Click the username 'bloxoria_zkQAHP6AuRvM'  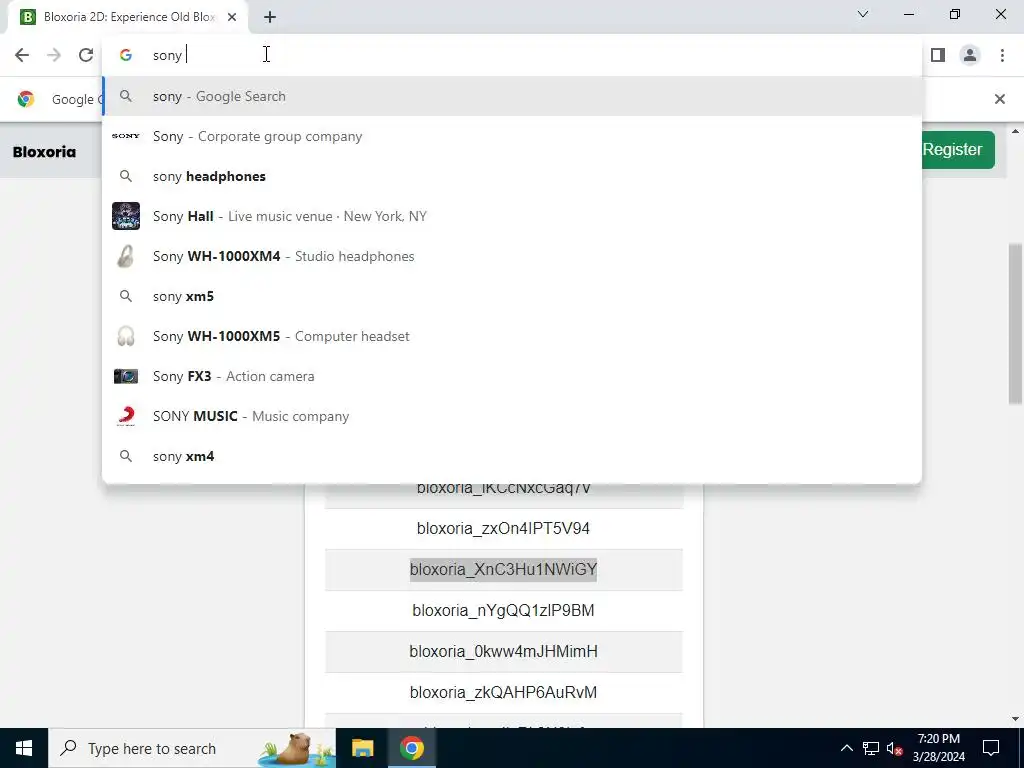tap(504, 692)
